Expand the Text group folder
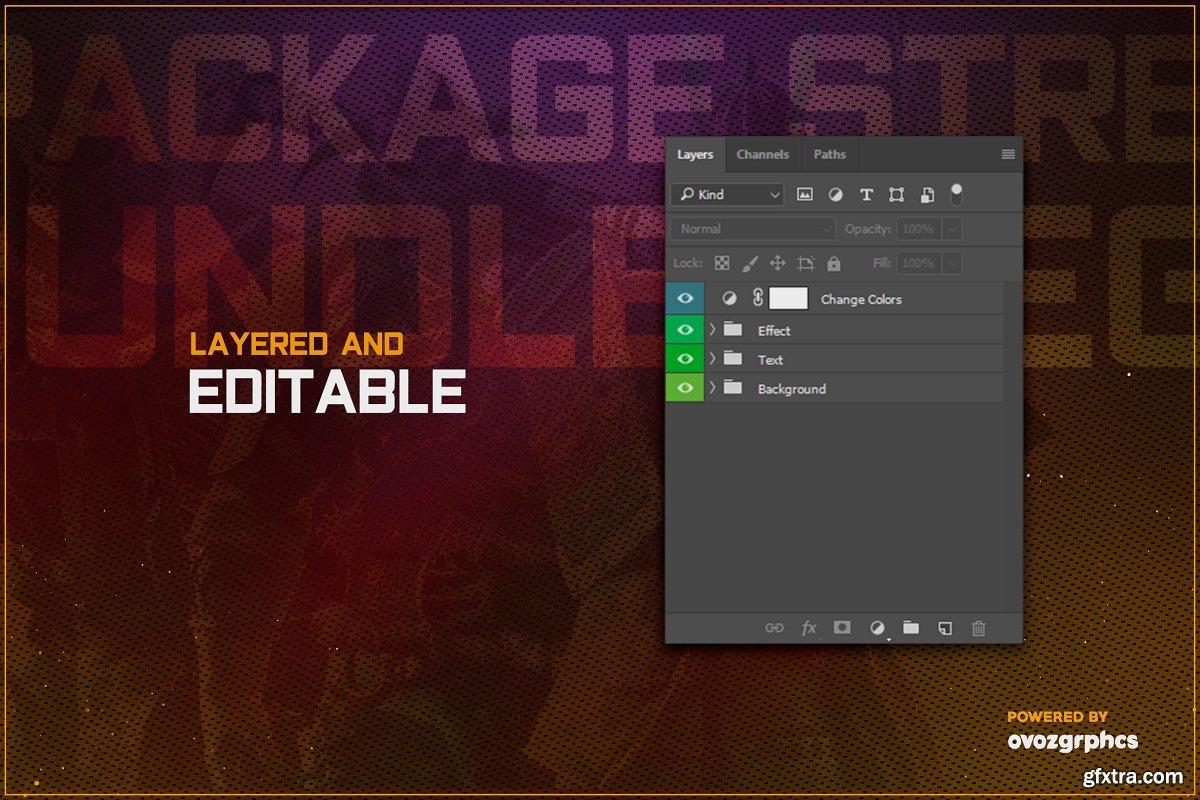1200x800 pixels. click(712, 359)
